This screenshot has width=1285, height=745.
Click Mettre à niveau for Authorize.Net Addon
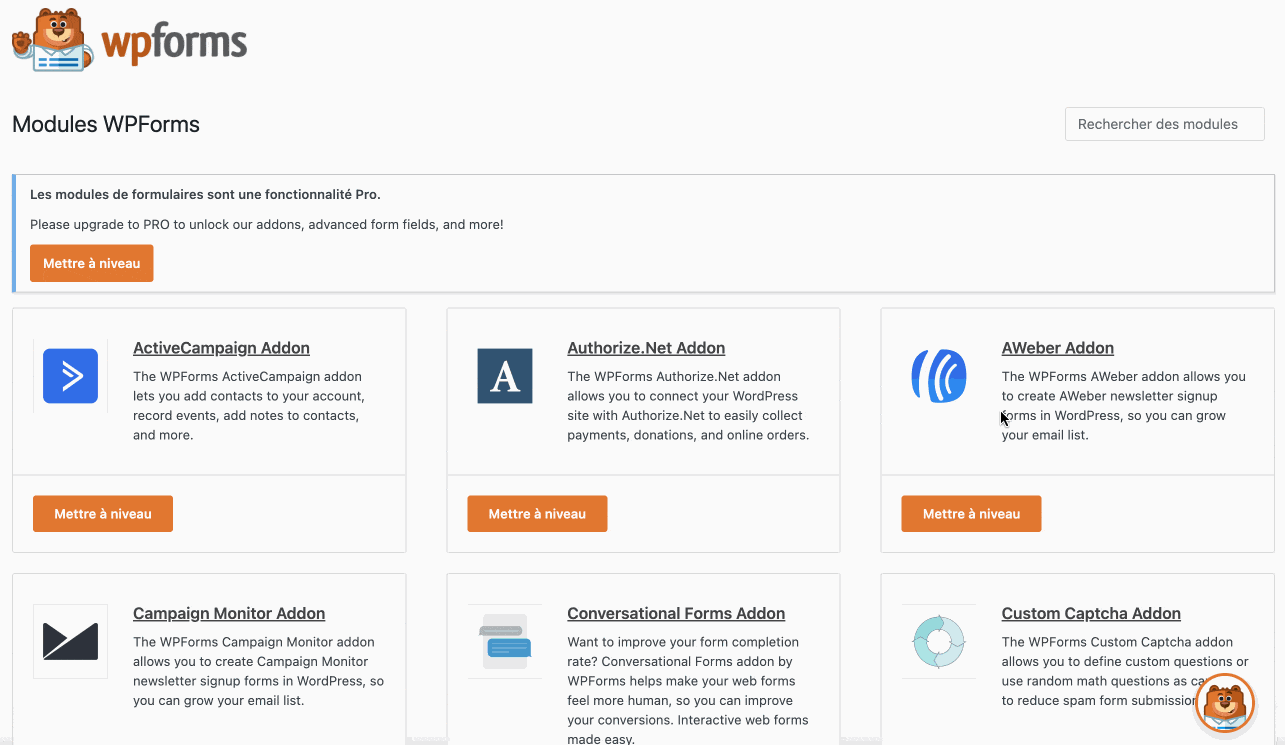pyautogui.click(x=537, y=514)
